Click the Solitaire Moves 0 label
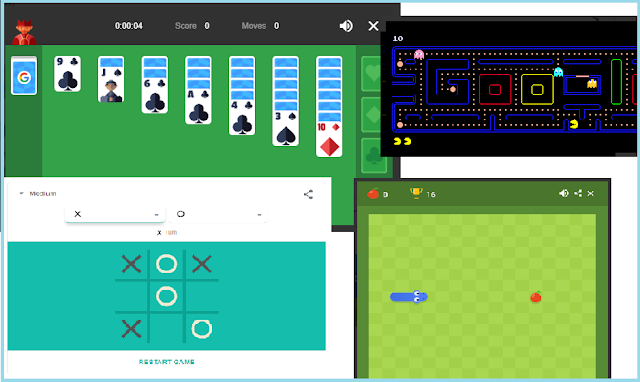The height and width of the screenshot is (382, 640). point(260,26)
